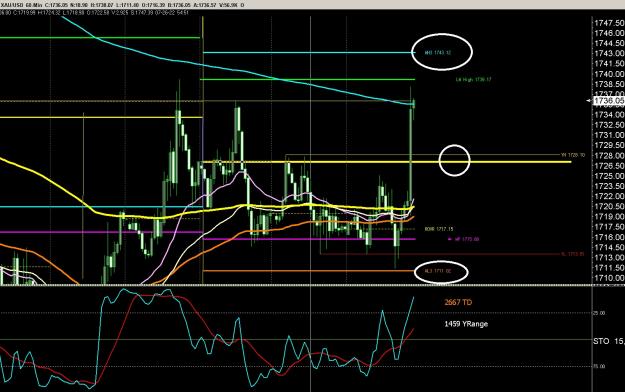Click the 1740.00 price axis label

(x=609, y=74)
